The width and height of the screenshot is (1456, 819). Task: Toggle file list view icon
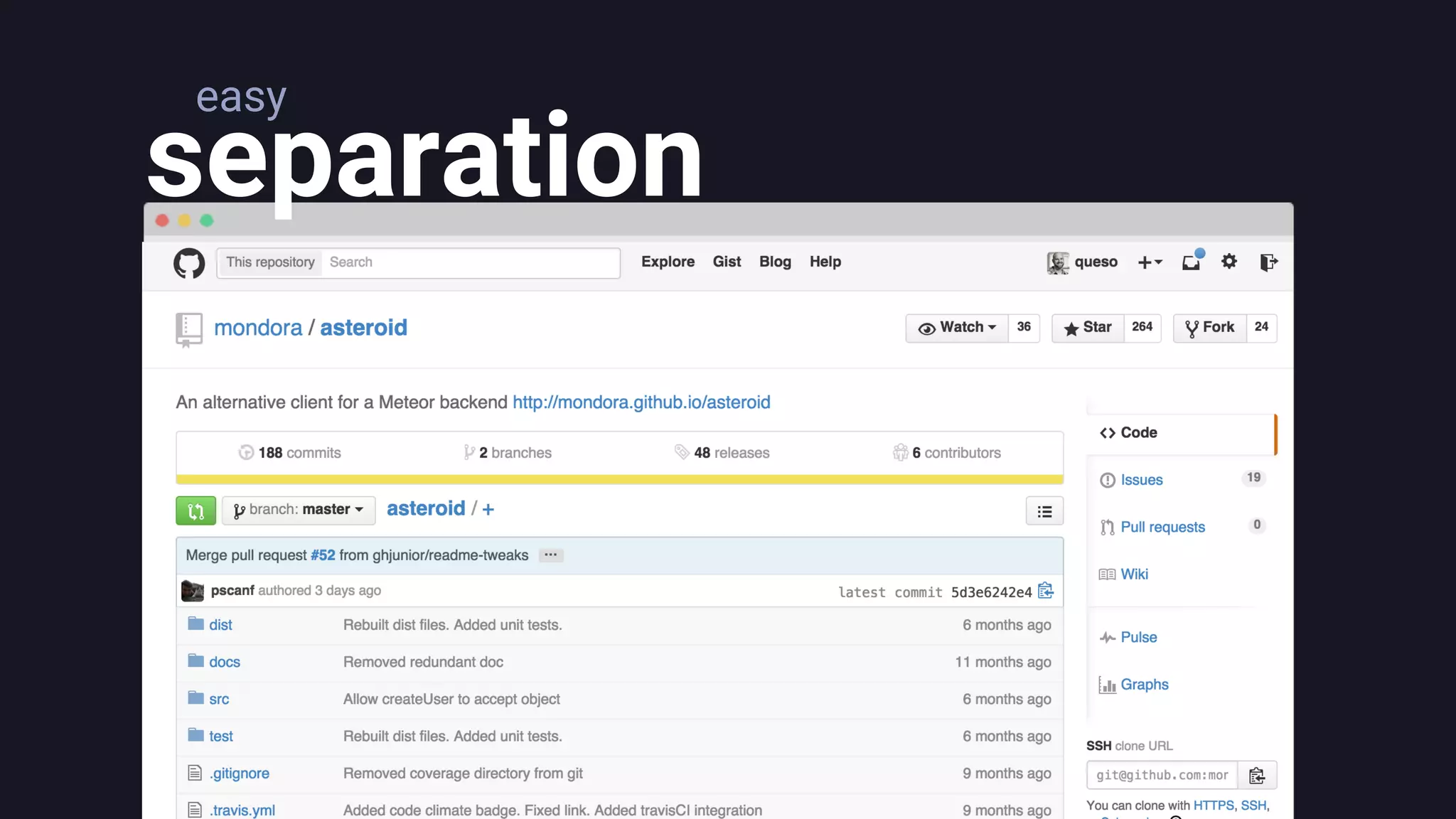tap(1044, 511)
